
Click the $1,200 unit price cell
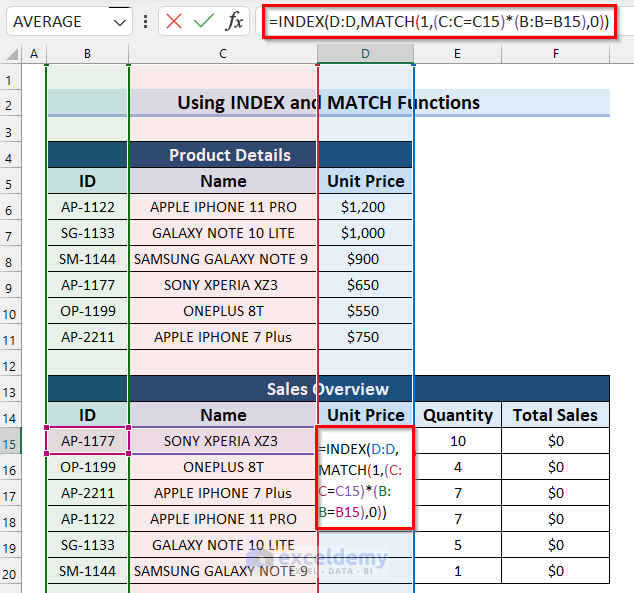coord(365,207)
